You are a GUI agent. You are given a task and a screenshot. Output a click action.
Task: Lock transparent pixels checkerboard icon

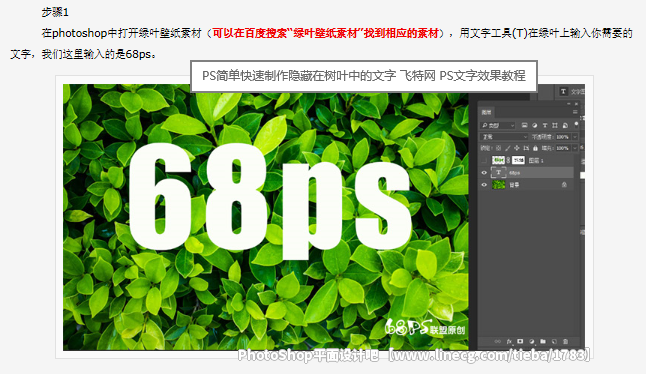(499, 148)
